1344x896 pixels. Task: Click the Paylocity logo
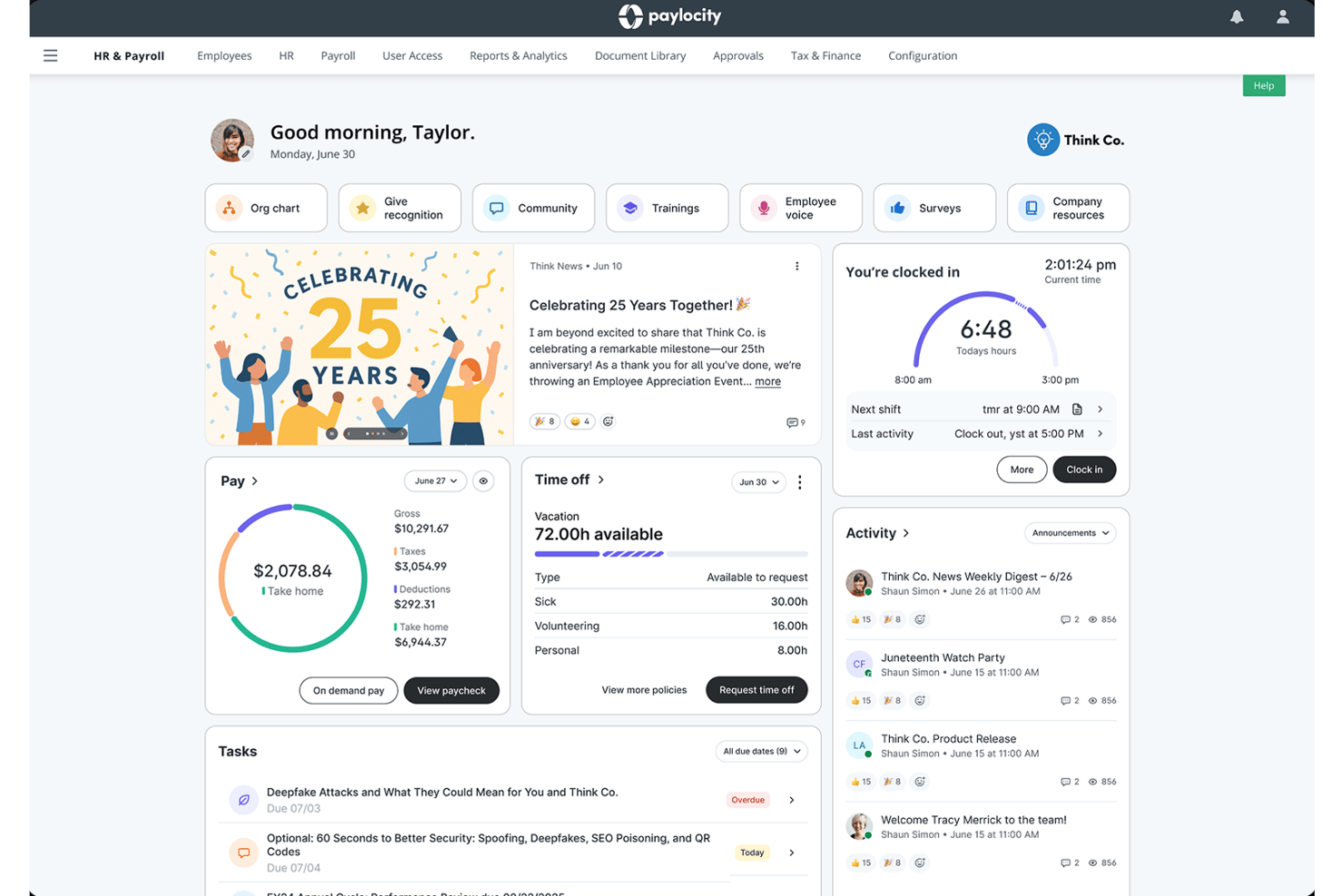670,15
